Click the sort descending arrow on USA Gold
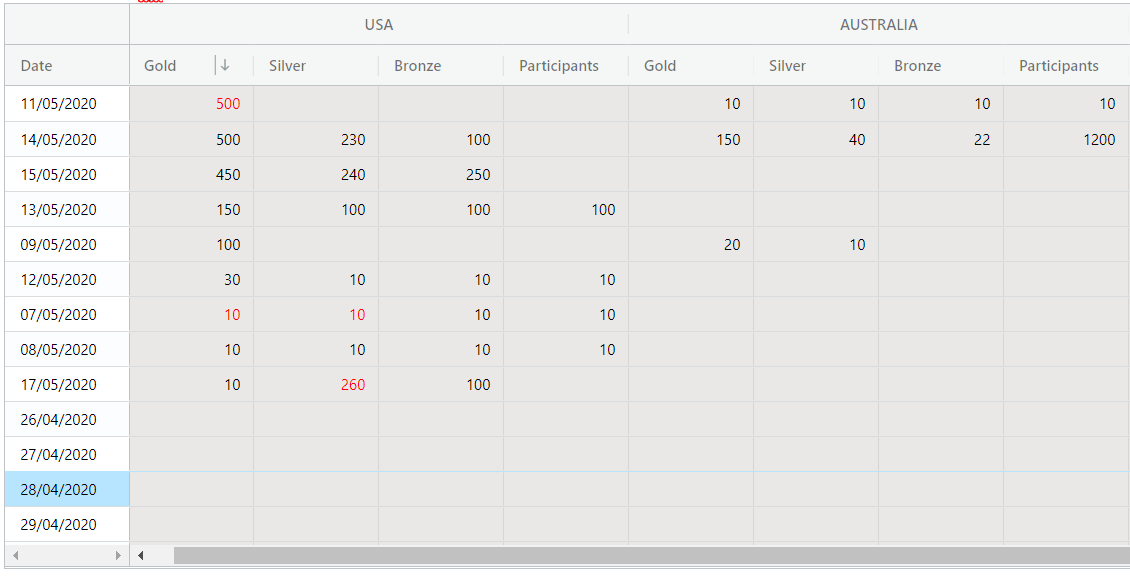 click(225, 66)
